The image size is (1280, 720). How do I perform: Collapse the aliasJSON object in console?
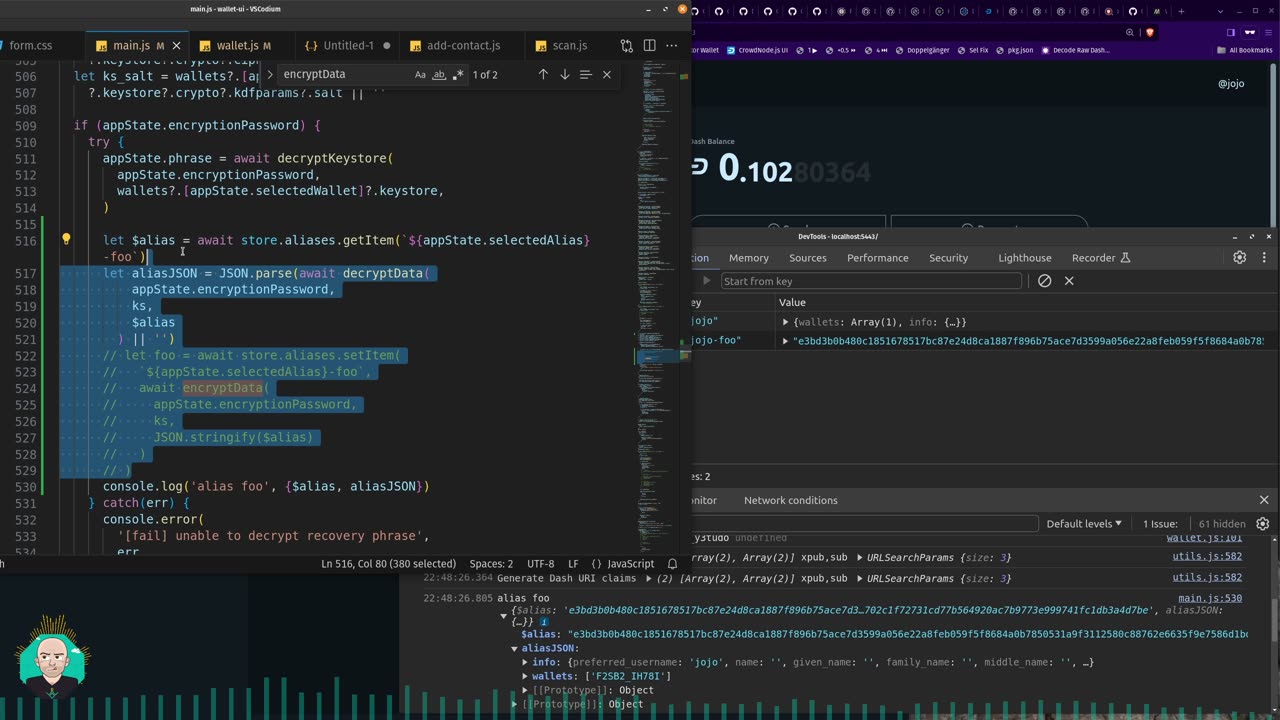pos(515,649)
